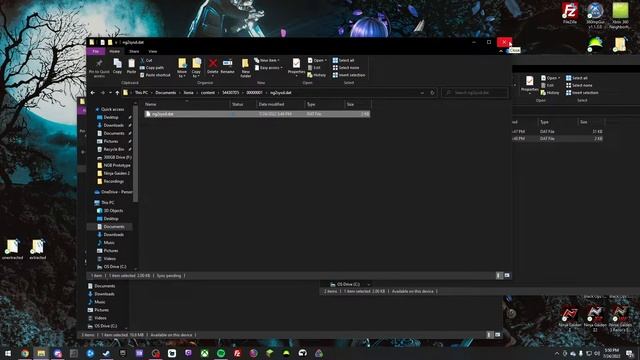Switch to details view icon in status bar
This screenshot has height=360, width=640.
click(499, 276)
